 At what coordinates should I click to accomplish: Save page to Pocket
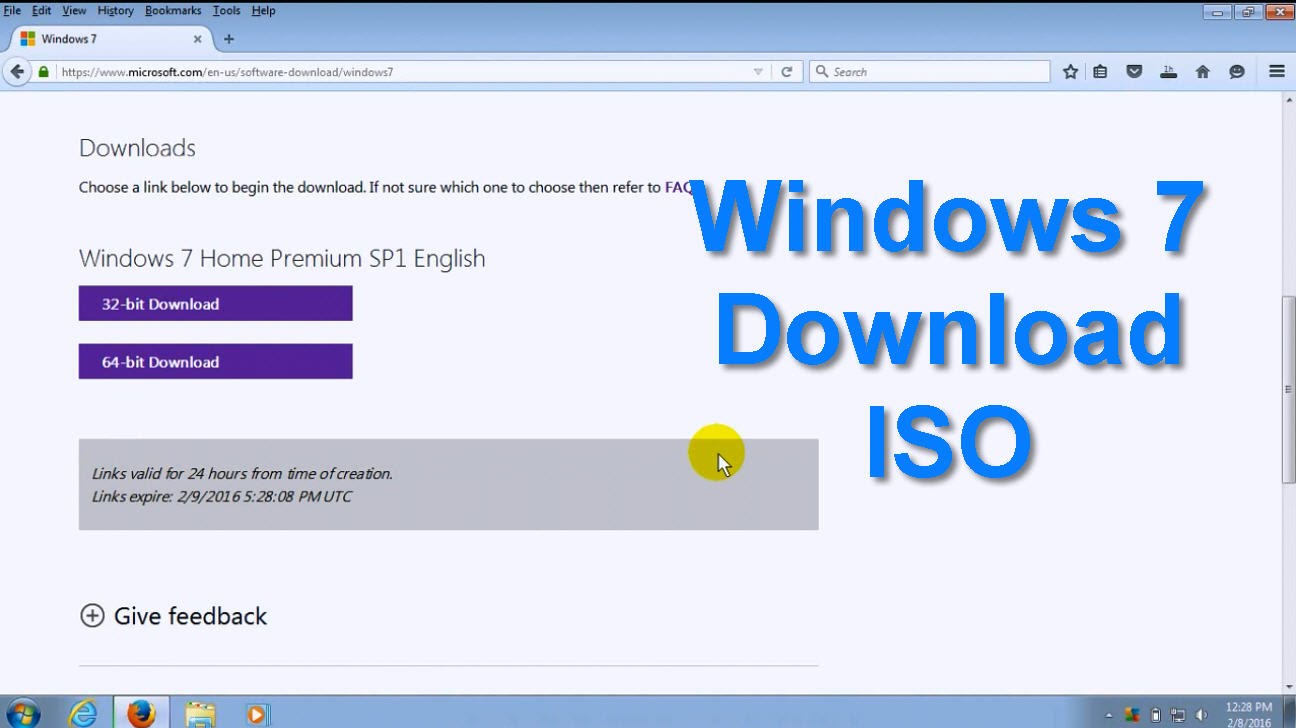(x=1134, y=72)
